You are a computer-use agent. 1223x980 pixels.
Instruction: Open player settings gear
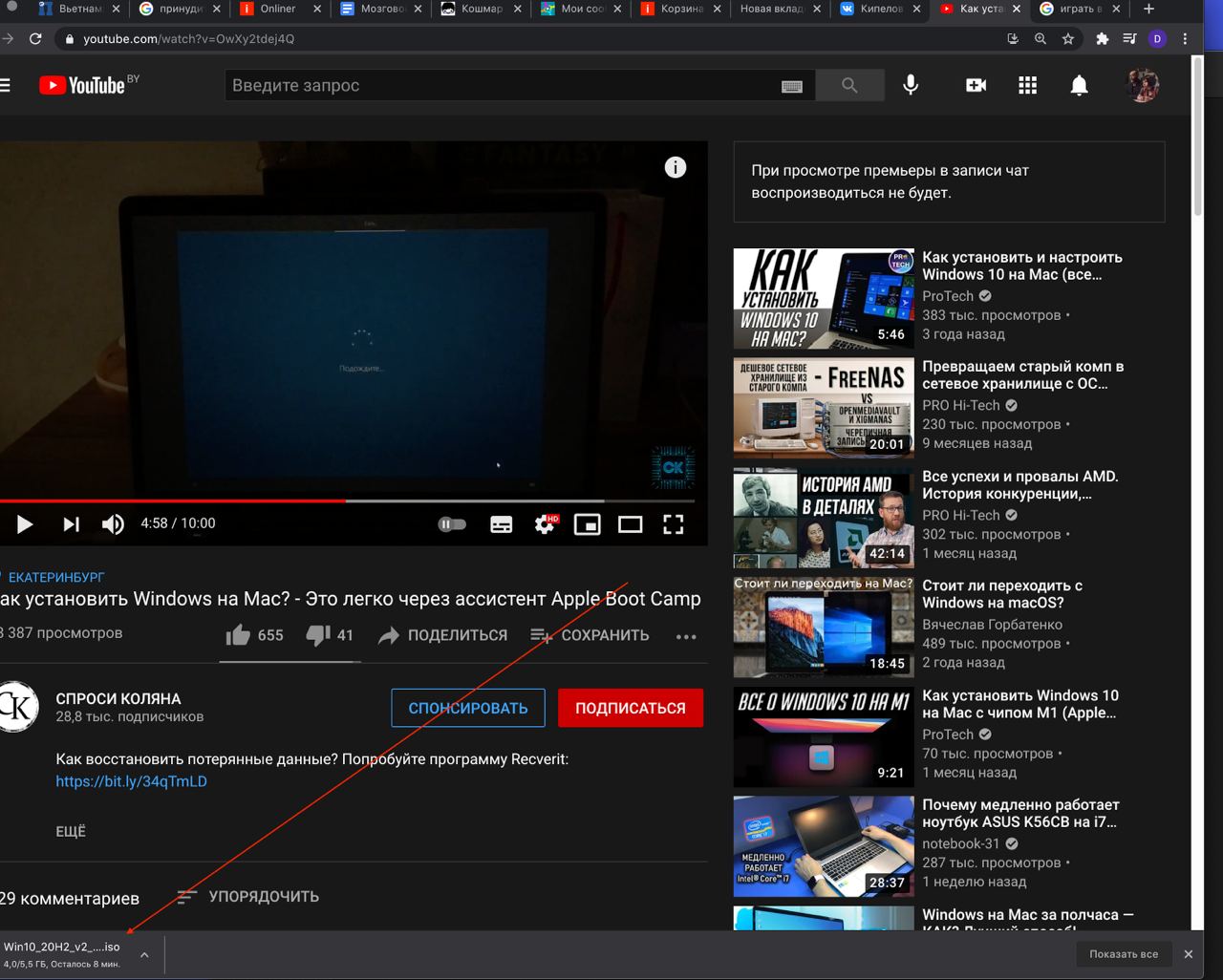pos(545,523)
